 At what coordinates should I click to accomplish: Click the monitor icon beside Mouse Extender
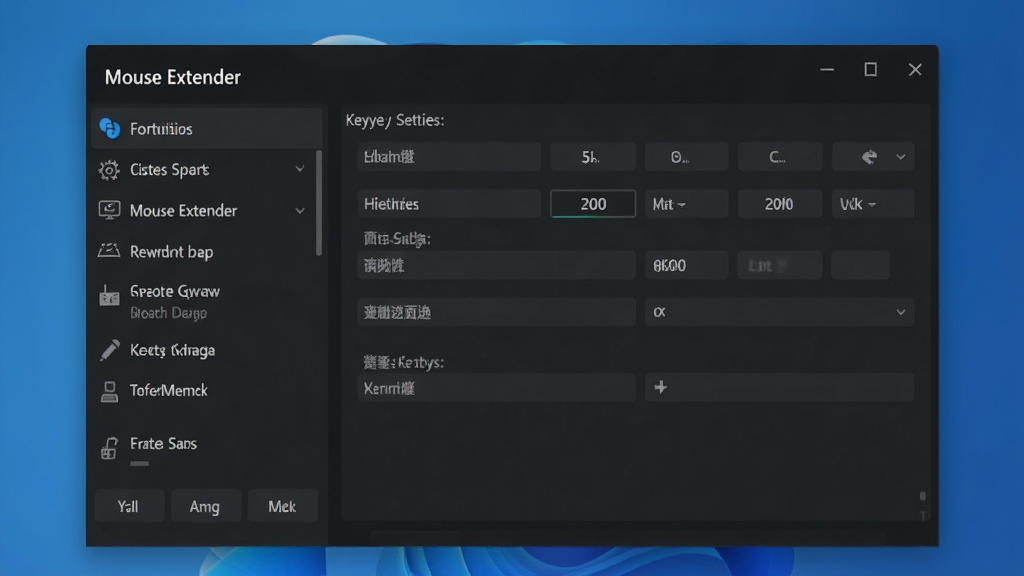point(109,210)
